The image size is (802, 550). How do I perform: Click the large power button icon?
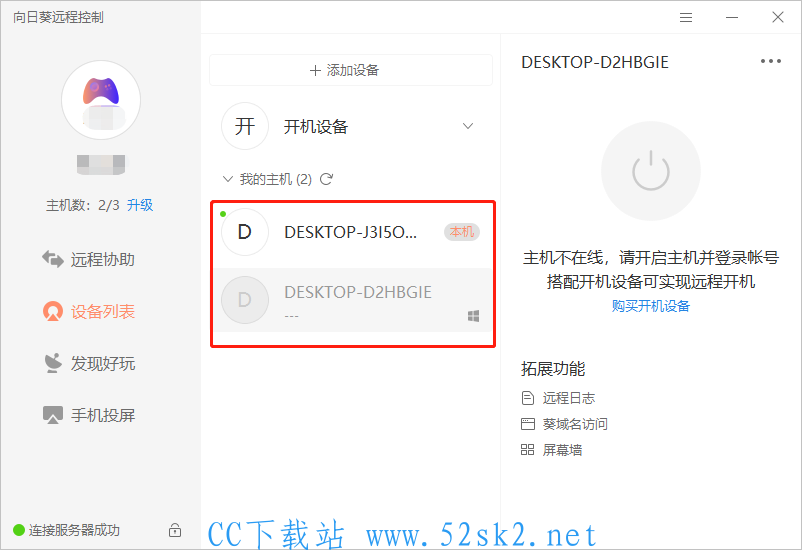[x=651, y=170]
